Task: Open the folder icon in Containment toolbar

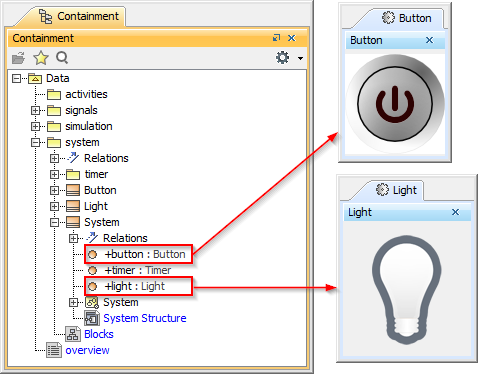Action: (x=18, y=58)
